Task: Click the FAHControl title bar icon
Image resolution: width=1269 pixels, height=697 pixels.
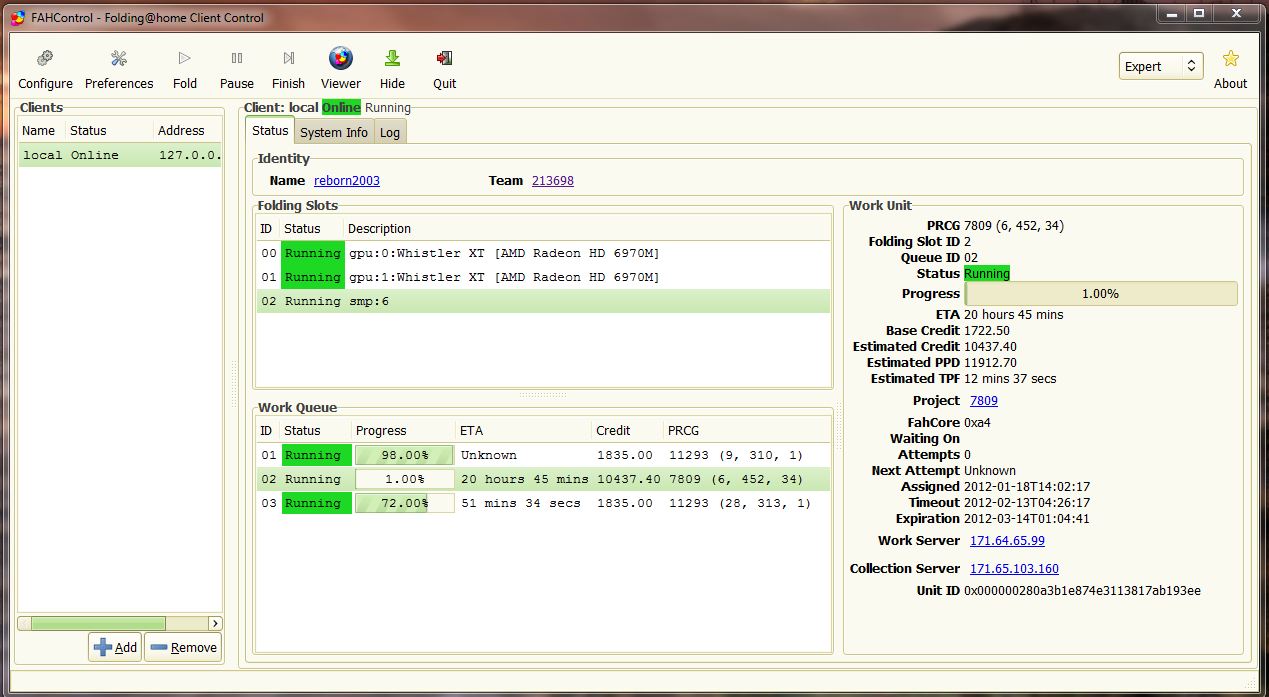Action: coord(17,17)
